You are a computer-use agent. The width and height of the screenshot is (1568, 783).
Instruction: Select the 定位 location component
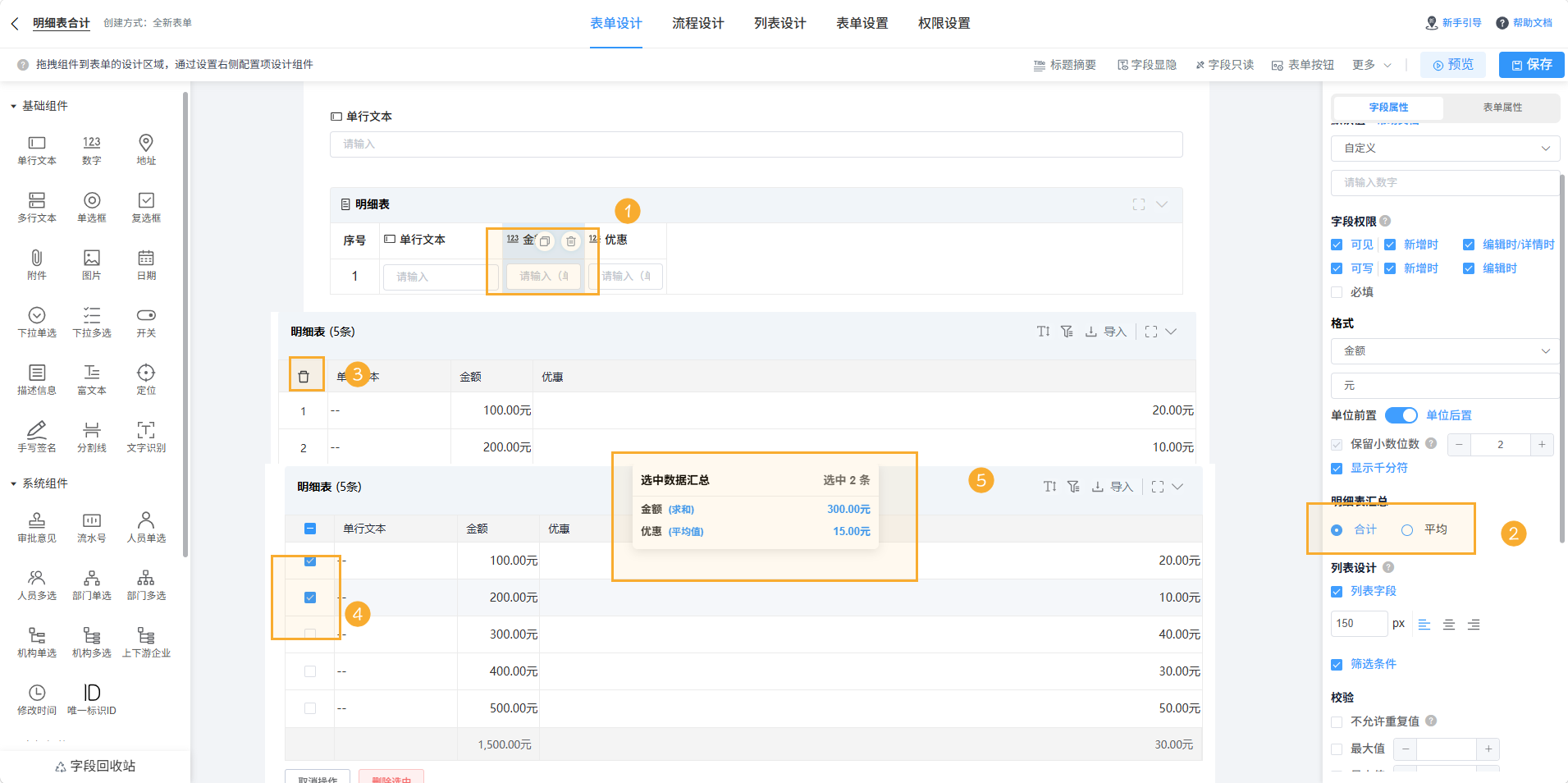pos(146,380)
